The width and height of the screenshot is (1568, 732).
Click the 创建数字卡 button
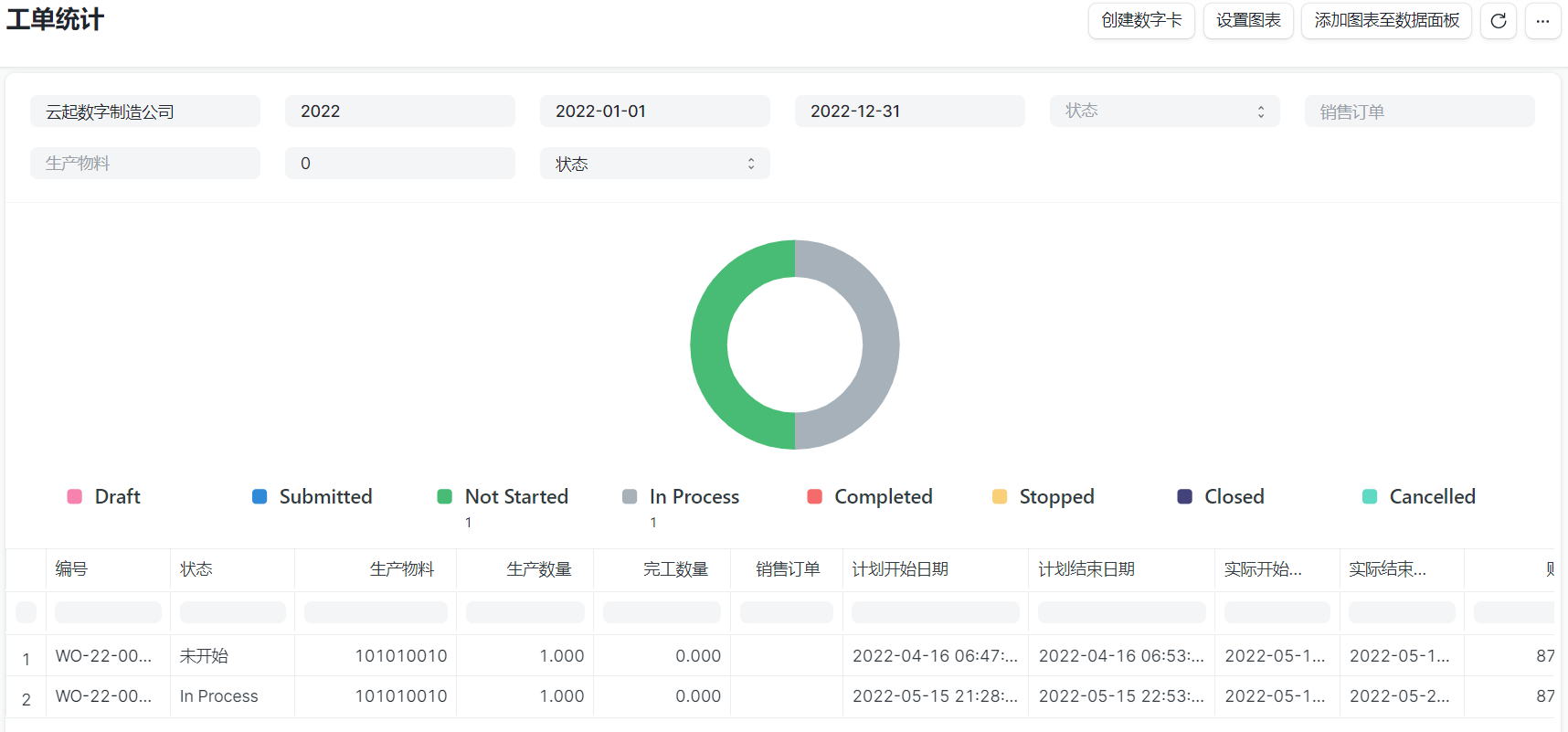point(1141,21)
